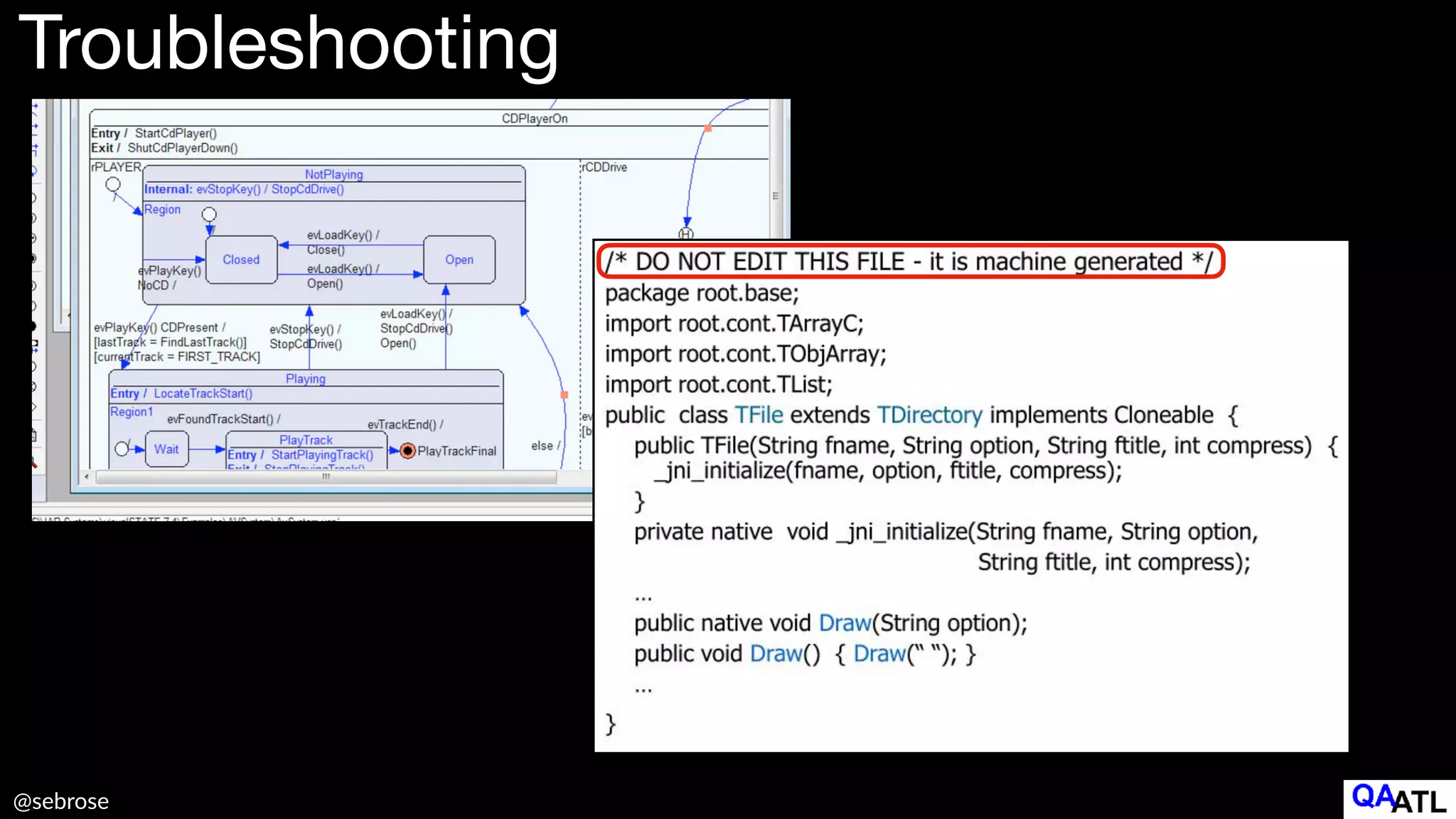Select the 'else /' transition label

tap(546, 446)
